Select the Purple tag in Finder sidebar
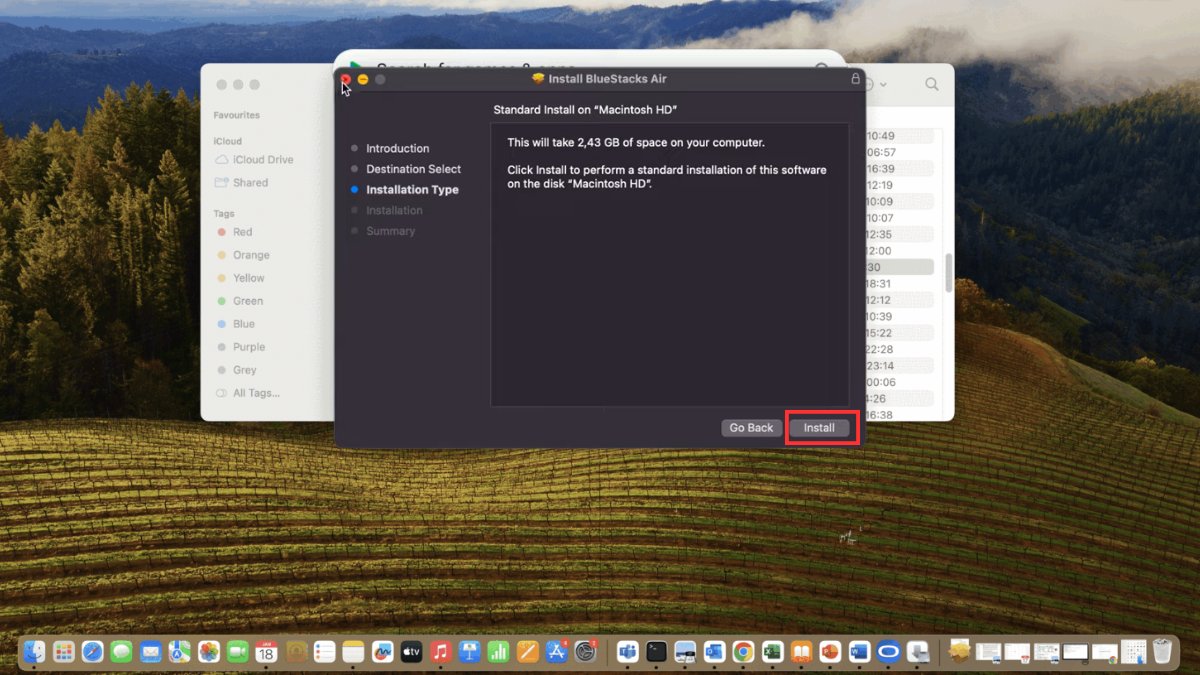 click(x=241, y=347)
